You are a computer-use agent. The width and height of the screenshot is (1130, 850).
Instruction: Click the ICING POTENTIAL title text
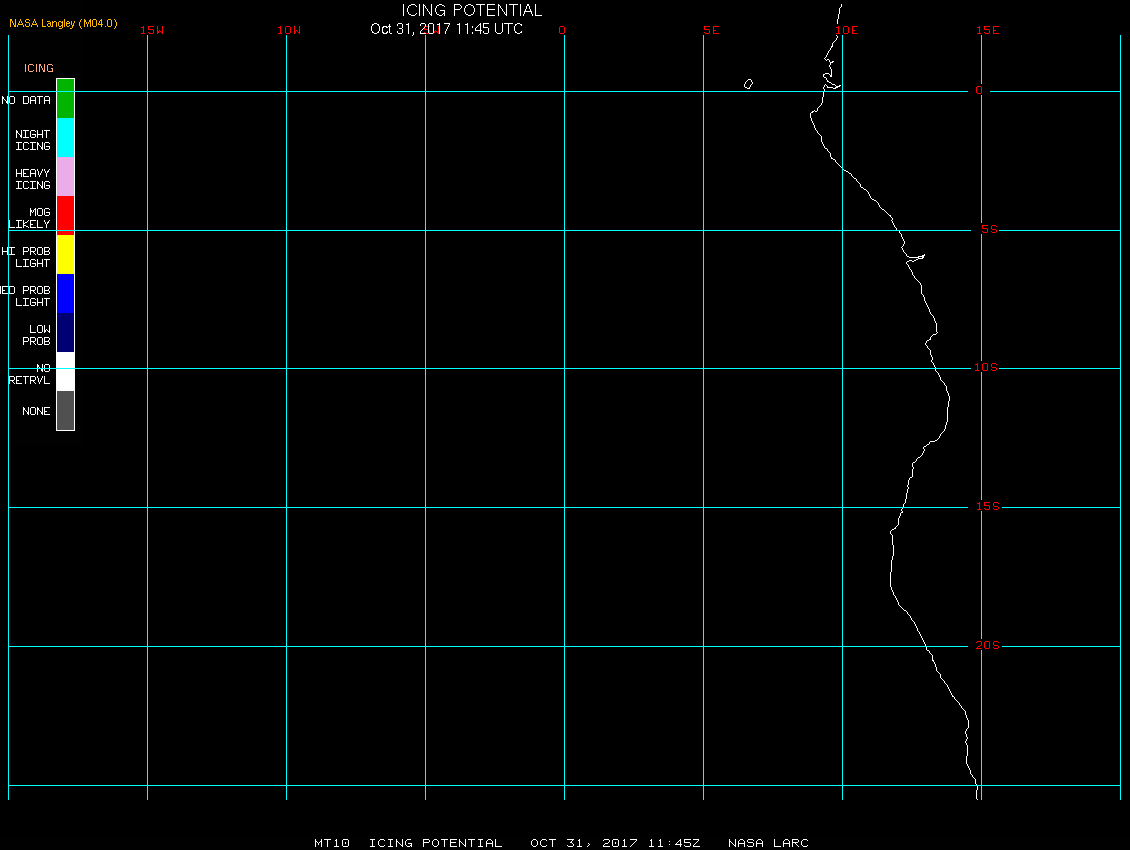click(471, 10)
